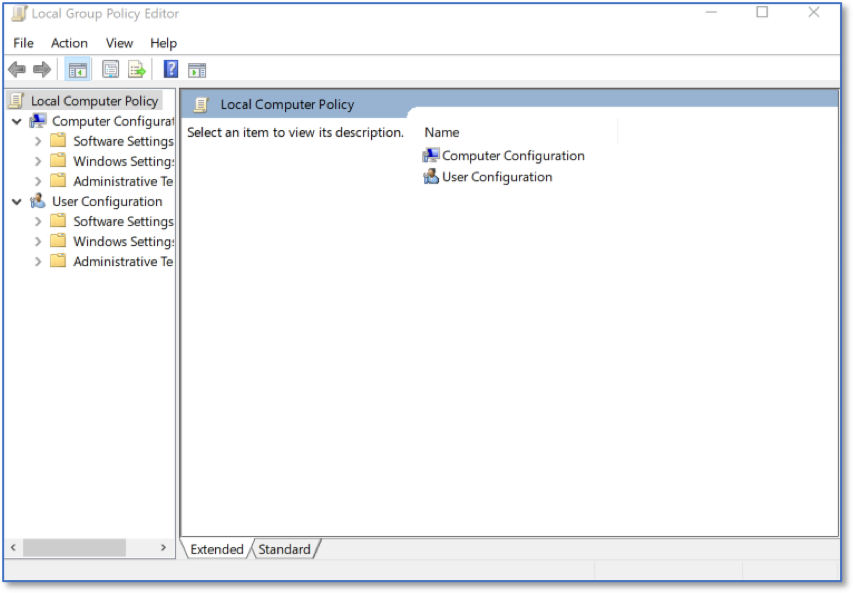This screenshot has height=593, width=854.
Task: Select Administrative Templates label under User Configuration
Action: click(123, 261)
